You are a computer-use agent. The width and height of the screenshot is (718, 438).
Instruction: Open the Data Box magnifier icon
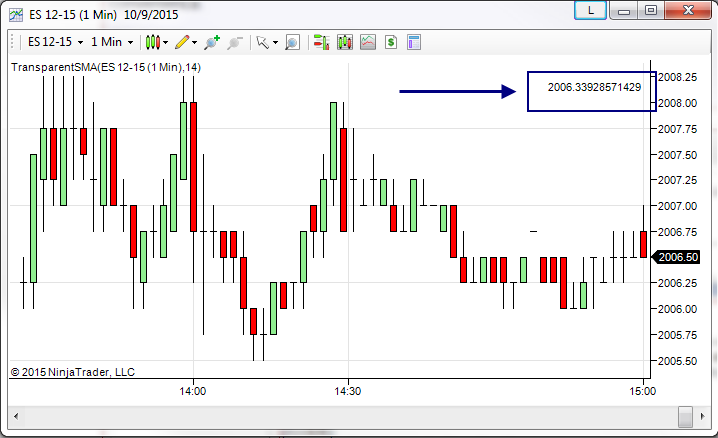292,42
